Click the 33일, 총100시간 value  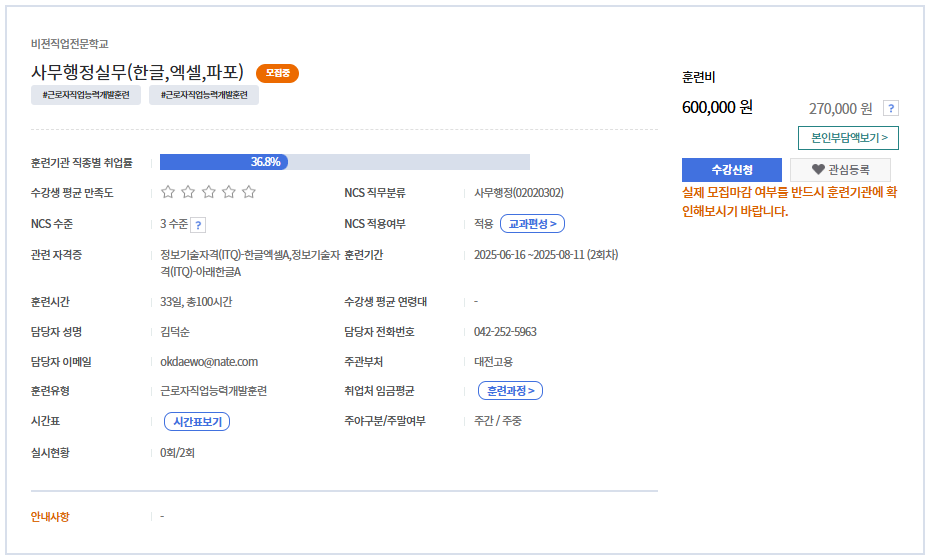click(x=196, y=302)
